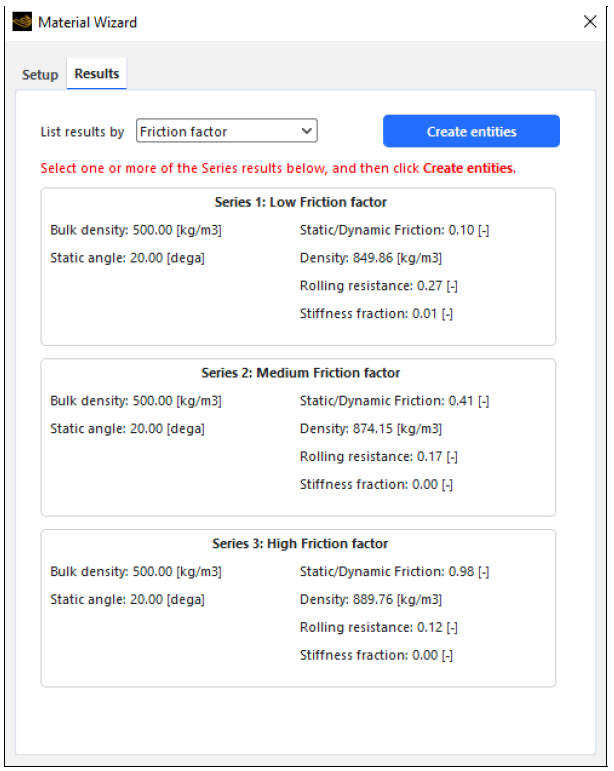Click Stiffness fraction: 0.01 text
This screenshot has height=771, width=614.
376,314
